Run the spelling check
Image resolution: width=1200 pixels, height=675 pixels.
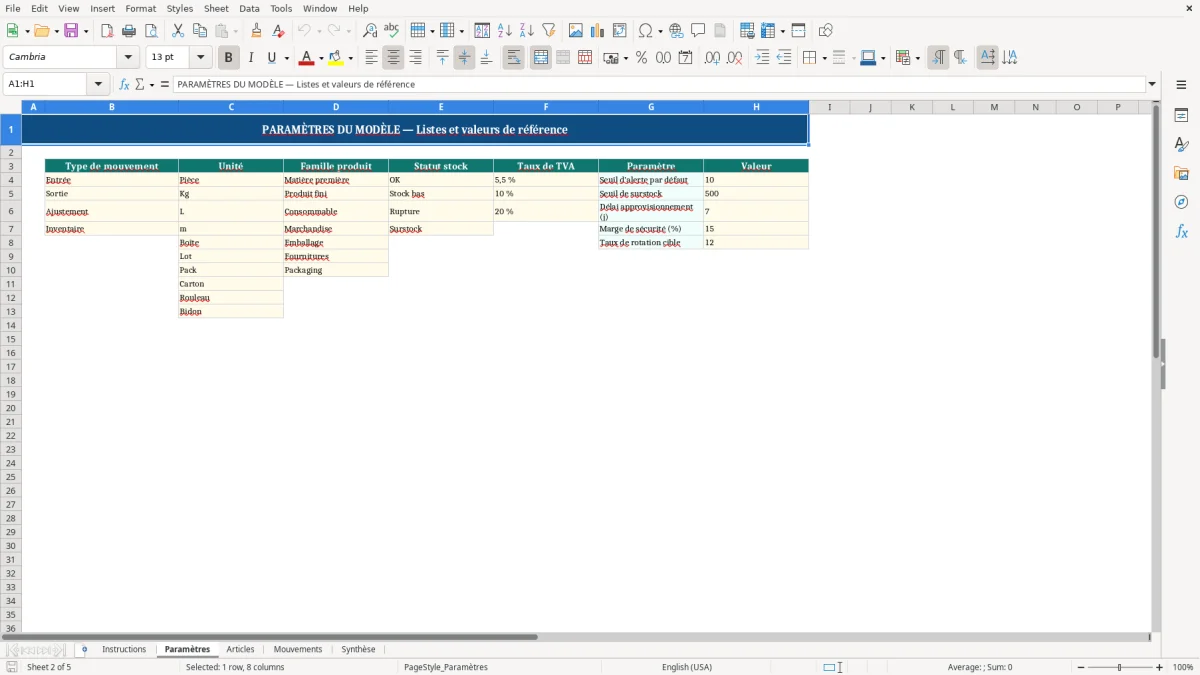tap(392, 31)
